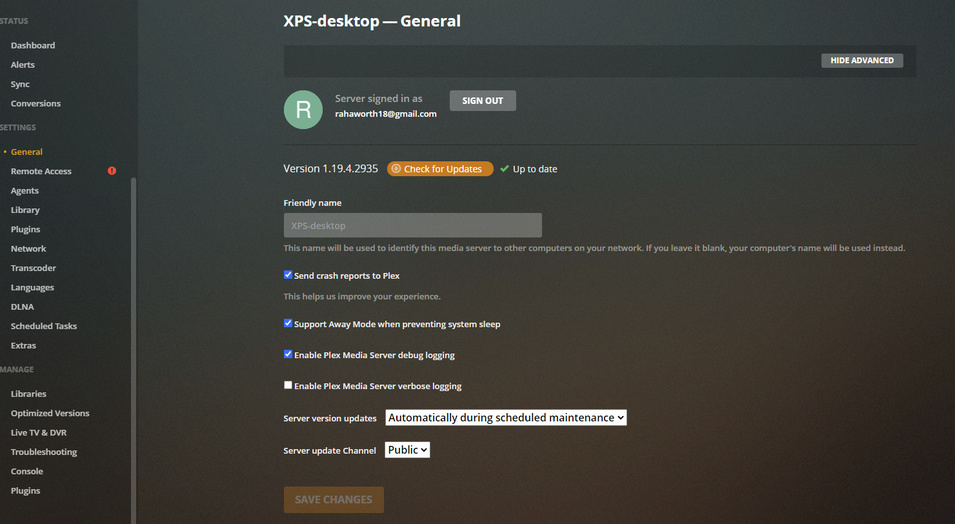The width and height of the screenshot is (955, 524).
Task: Open Alerts in sidebar
Action: (23, 65)
